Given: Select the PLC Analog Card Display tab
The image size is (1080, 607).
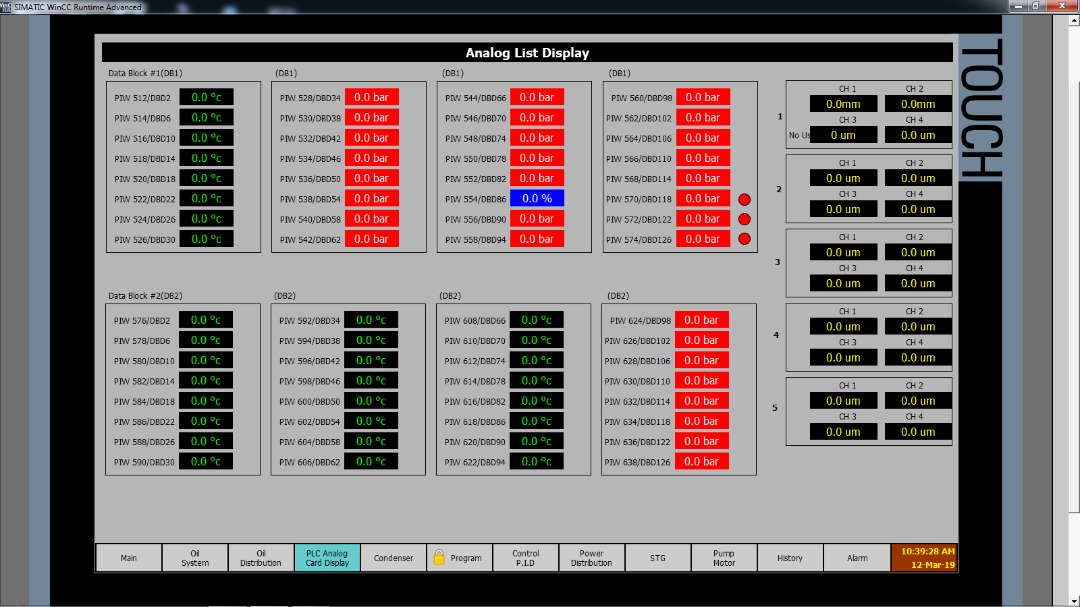Looking at the screenshot, I should 327,558.
